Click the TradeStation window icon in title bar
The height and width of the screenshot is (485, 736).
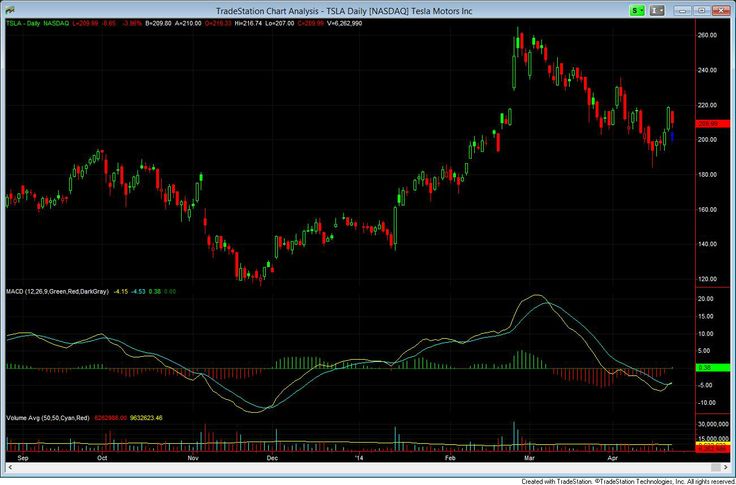(10, 10)
